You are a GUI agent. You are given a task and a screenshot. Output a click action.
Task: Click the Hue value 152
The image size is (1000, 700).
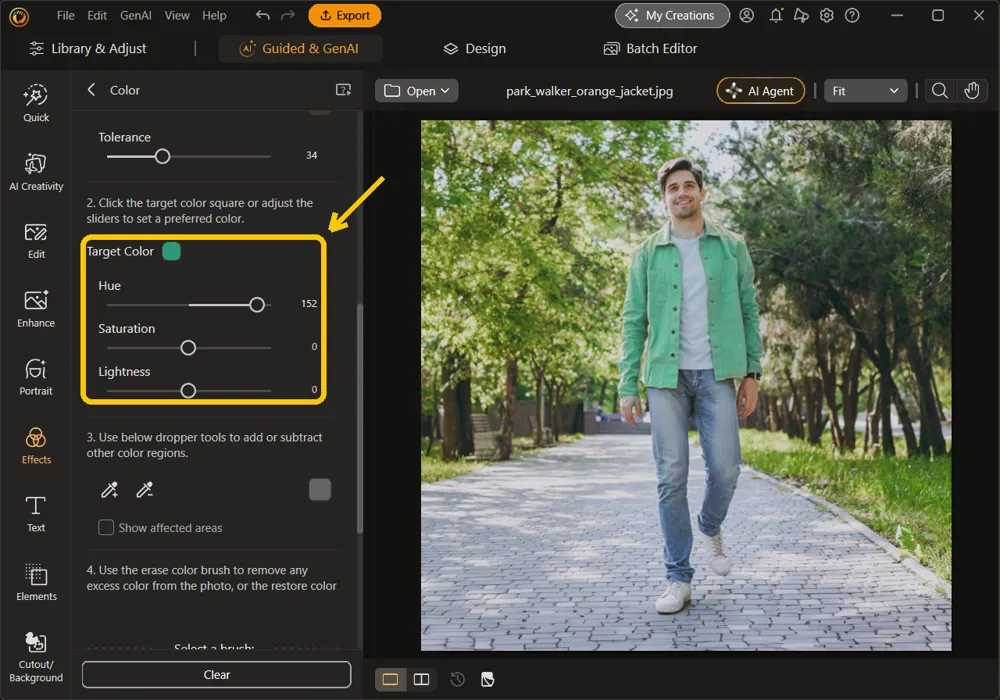pyautogui.click(x=309, y=303)
